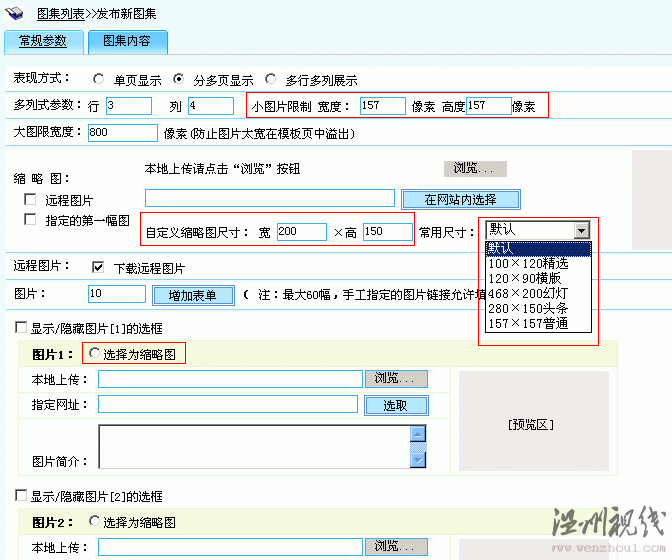Viewport: 672px width, 560px height.
Task: Click the 图集列表 breadcrumb link
Action: 60,14
